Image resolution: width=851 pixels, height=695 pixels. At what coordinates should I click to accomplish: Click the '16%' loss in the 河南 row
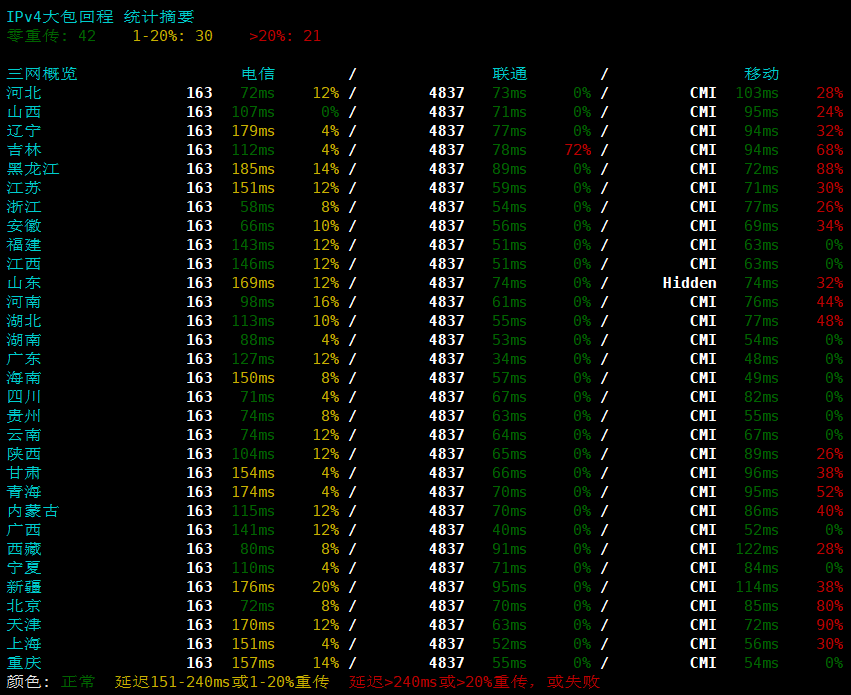[x=326, y=302]
